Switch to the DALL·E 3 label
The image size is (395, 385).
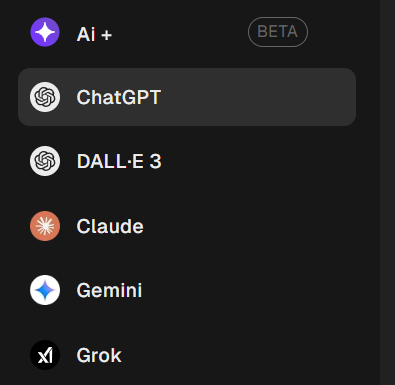(119, 161)
